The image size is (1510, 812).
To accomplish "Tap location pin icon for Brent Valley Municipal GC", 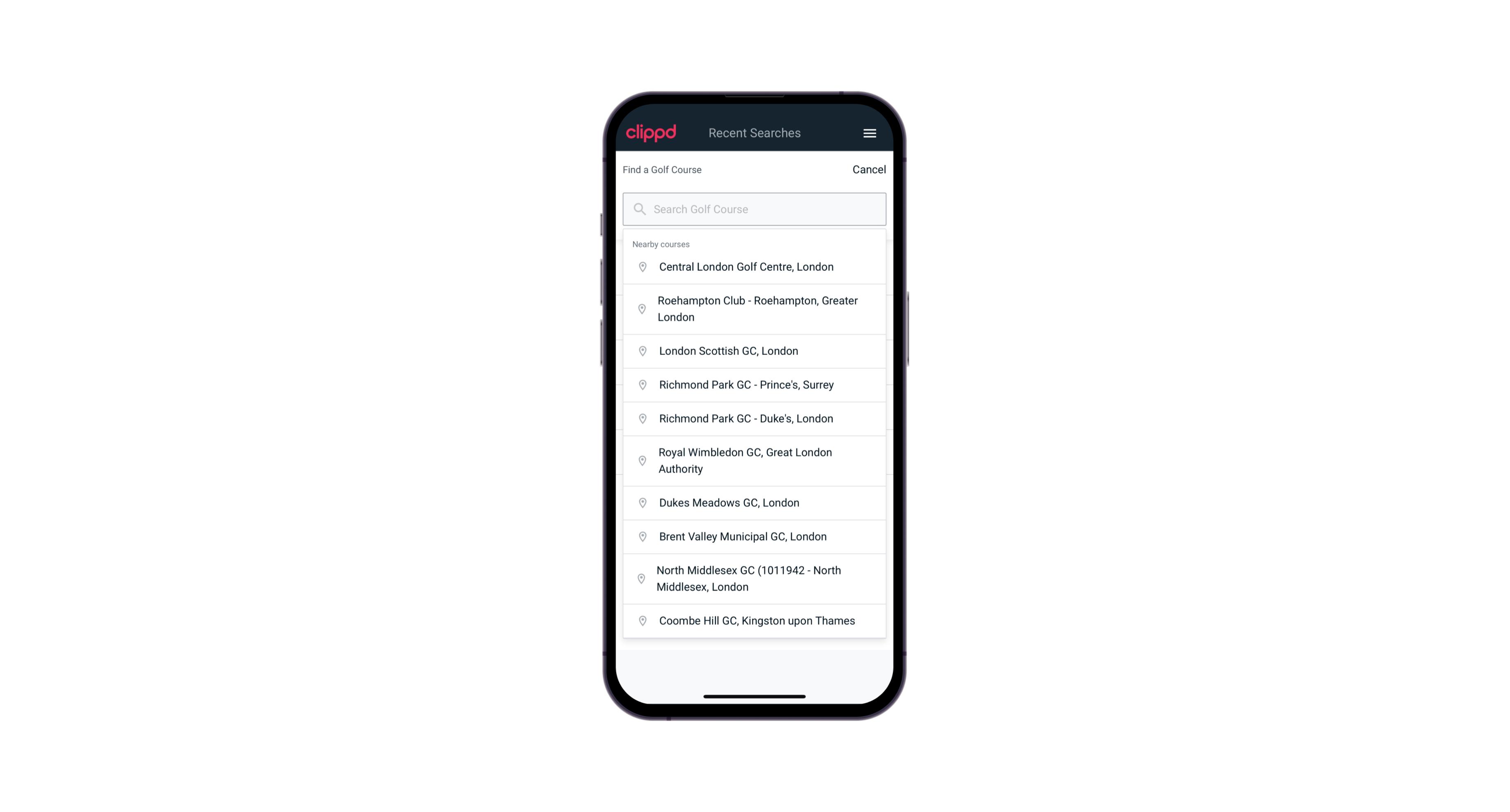I will point(640,536).
